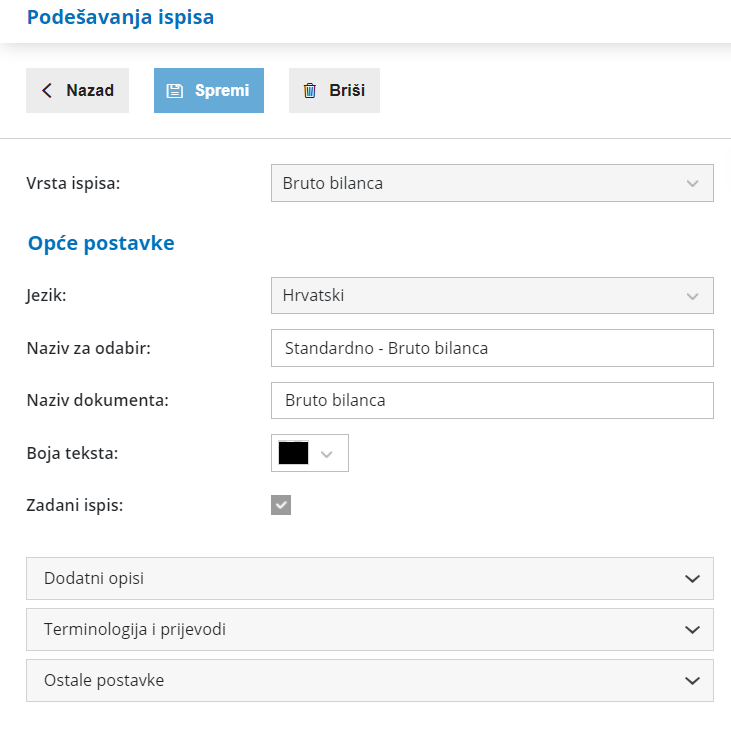Click the floppy disk save icon
731x746 pixels.
[x=174, y=91]
